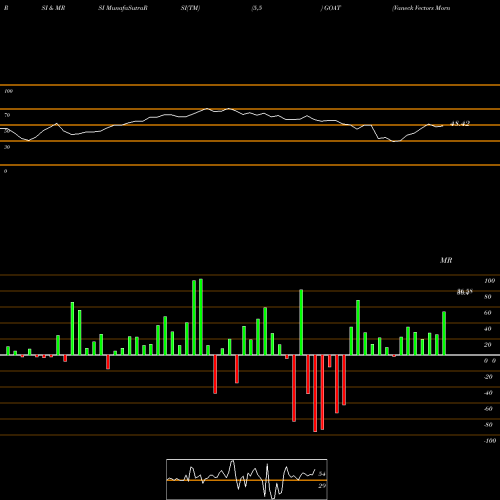Click the 30 level label on the RSI scale
The image size is (500, 500).
pyautogui.click(x=7, y=147)
